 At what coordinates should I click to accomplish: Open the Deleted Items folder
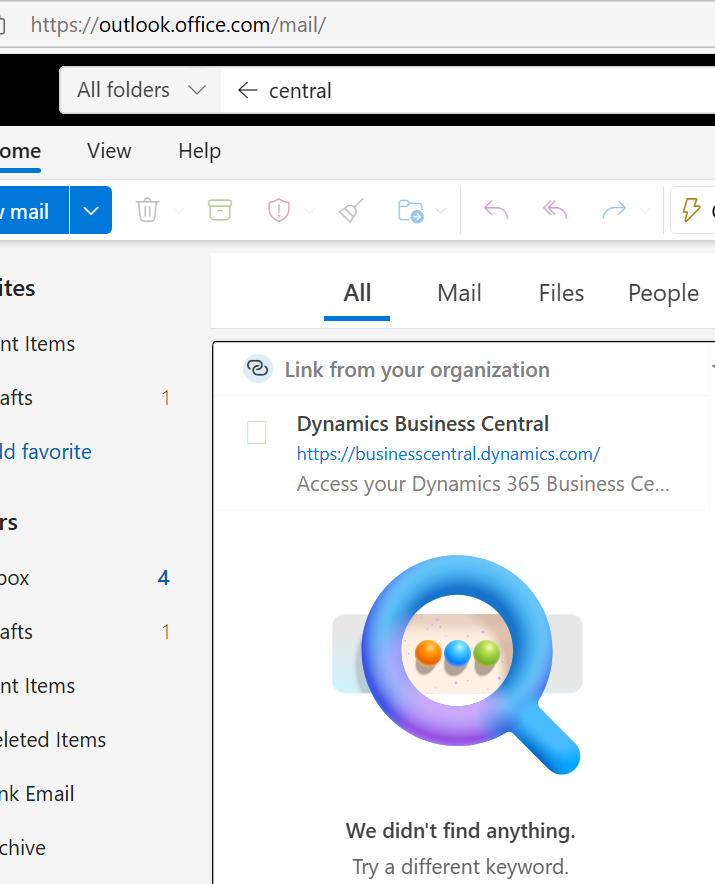click(x=85, y=740)
